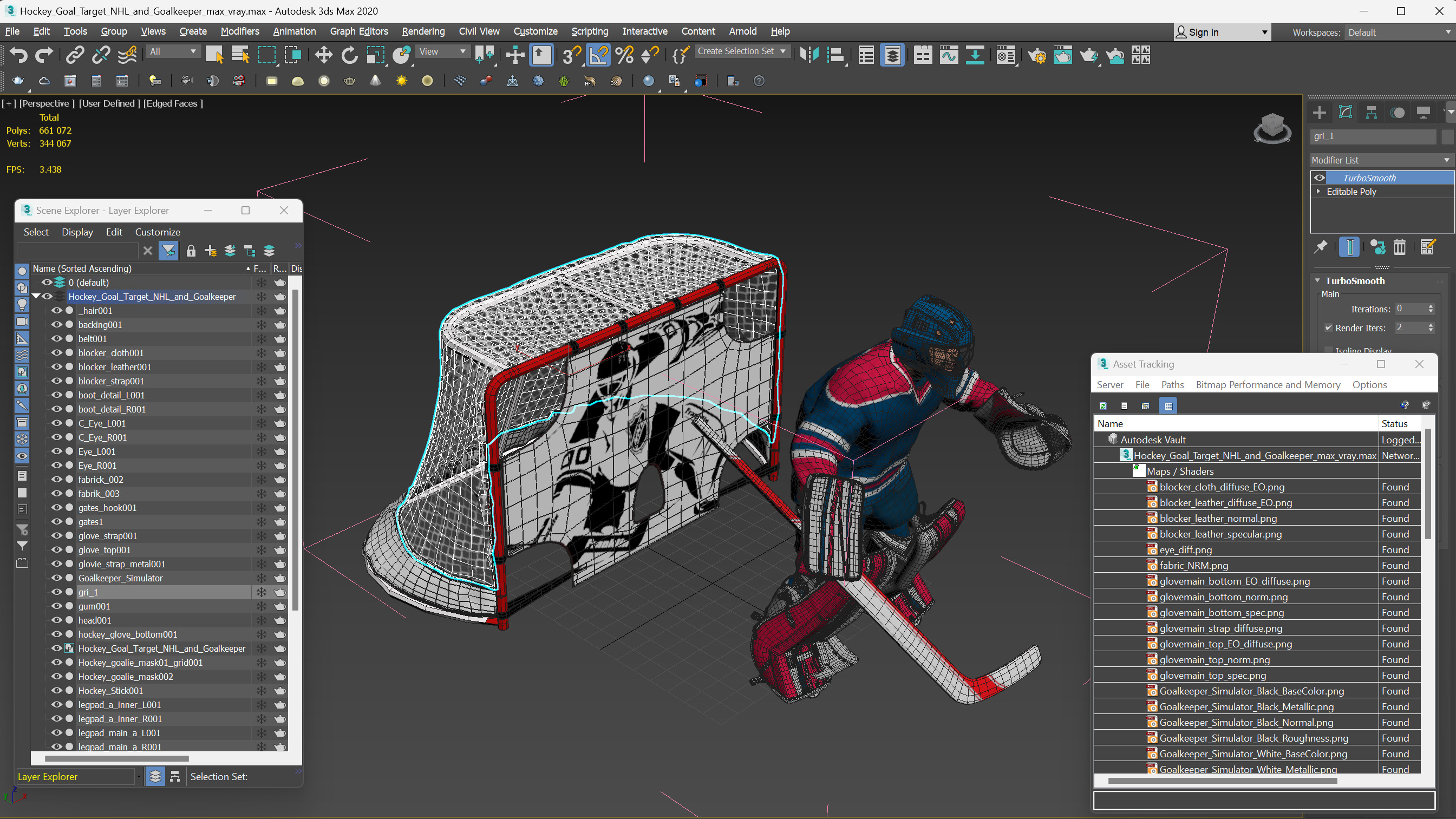Image resolution: width=1456 pixels, height=819 pixels.
Task: Toggle the filter funnel in Scene Explorer
Action: pos(168,251)
